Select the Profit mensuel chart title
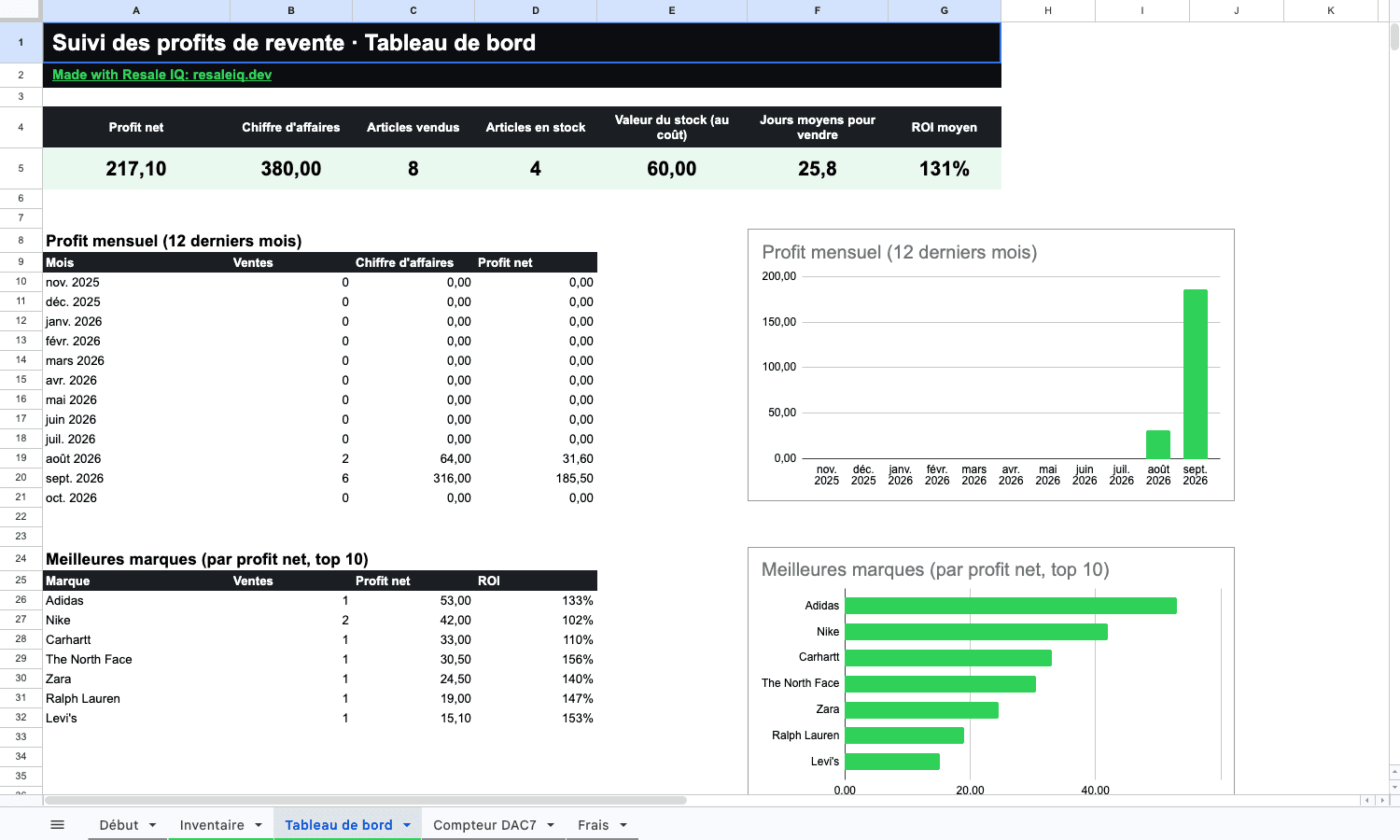1400x840 pixels. click(900, 252)
